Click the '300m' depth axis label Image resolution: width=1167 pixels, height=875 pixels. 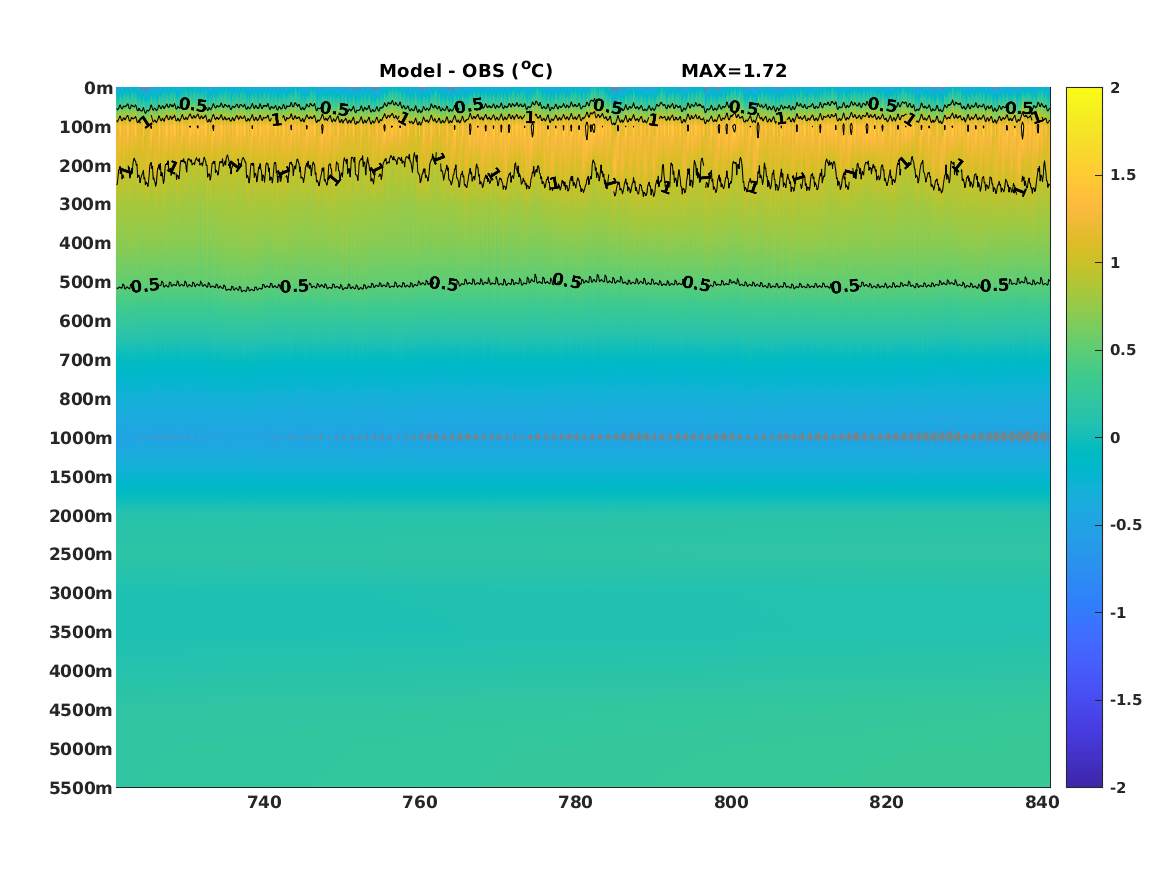tap(86, 205)
